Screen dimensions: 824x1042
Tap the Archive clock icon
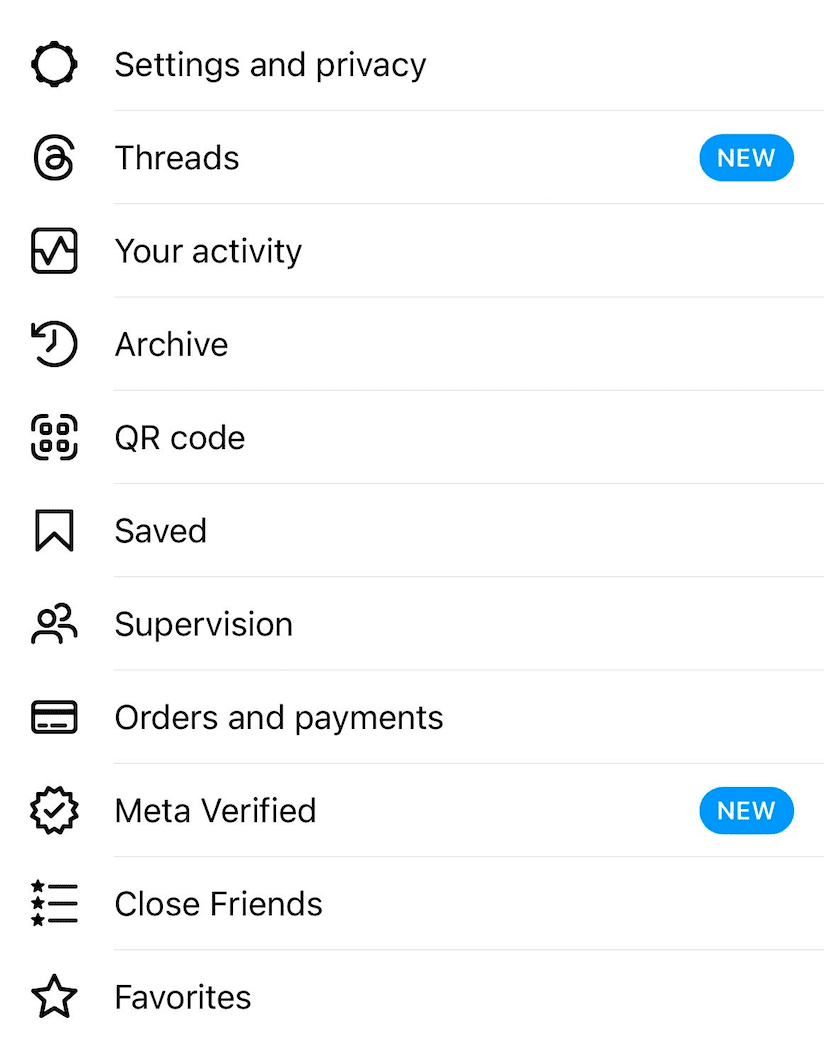tap(54, 344)
